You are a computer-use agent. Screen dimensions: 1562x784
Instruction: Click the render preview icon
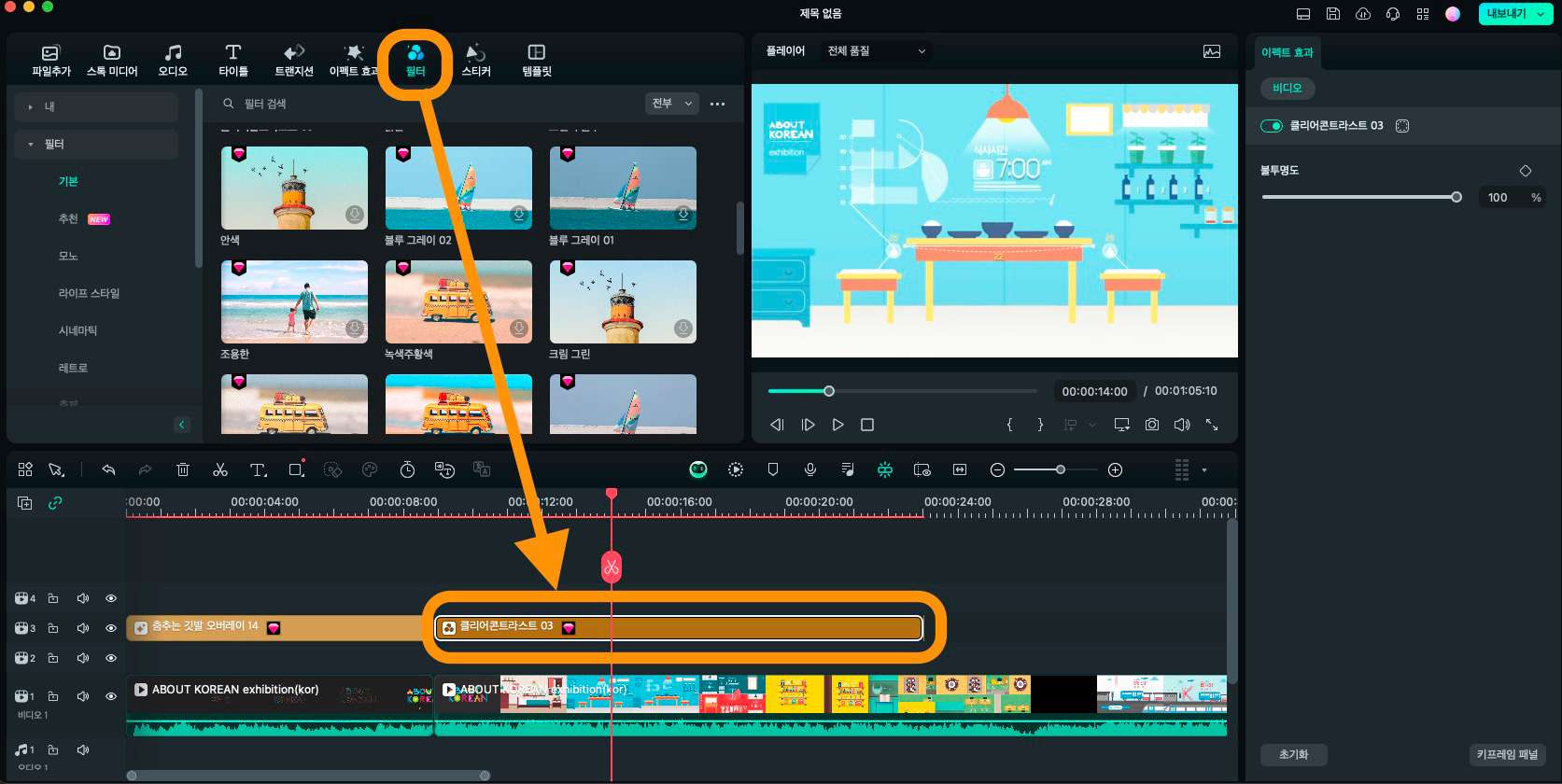point(736,469)
